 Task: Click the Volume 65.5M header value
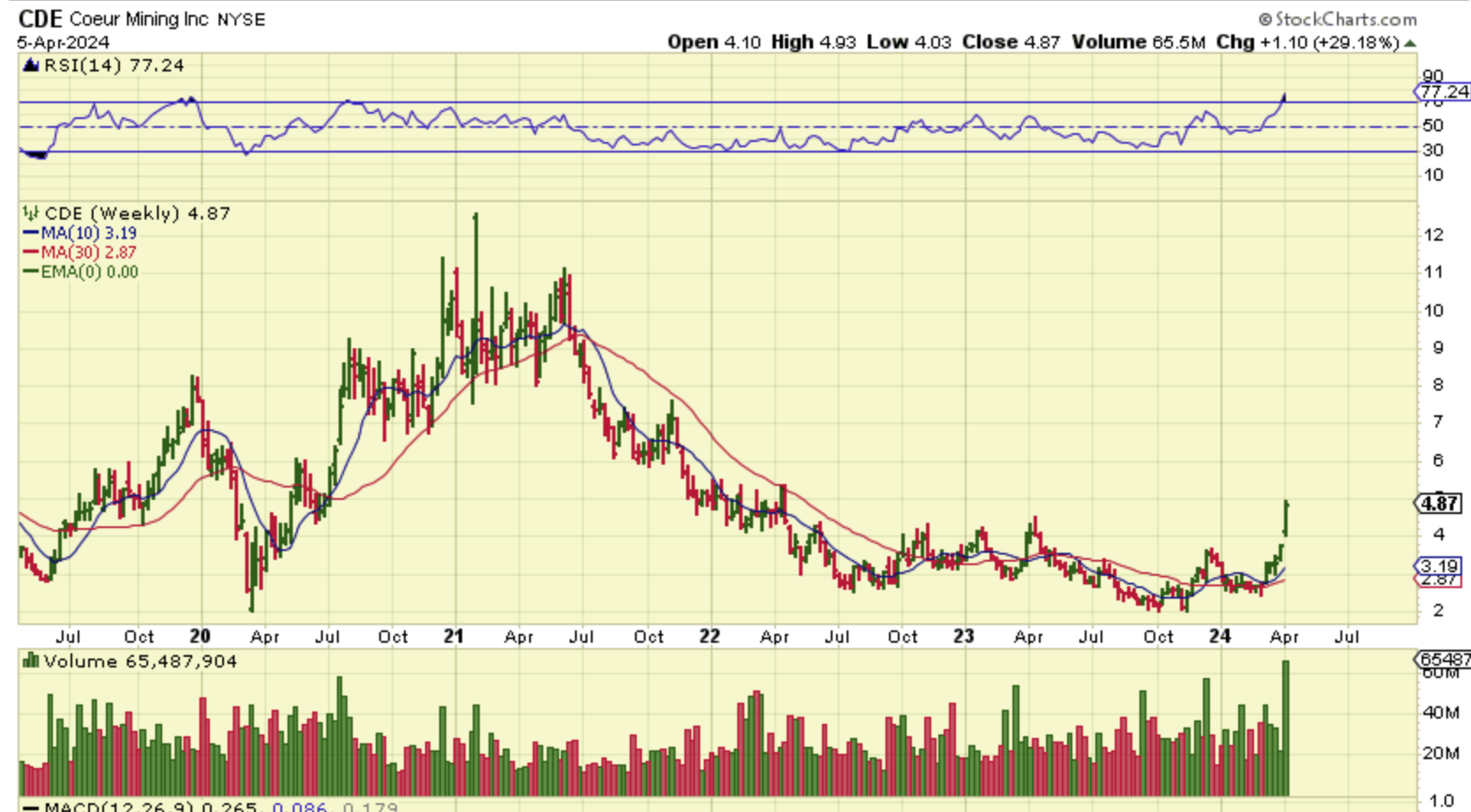tap(1138, 42)
